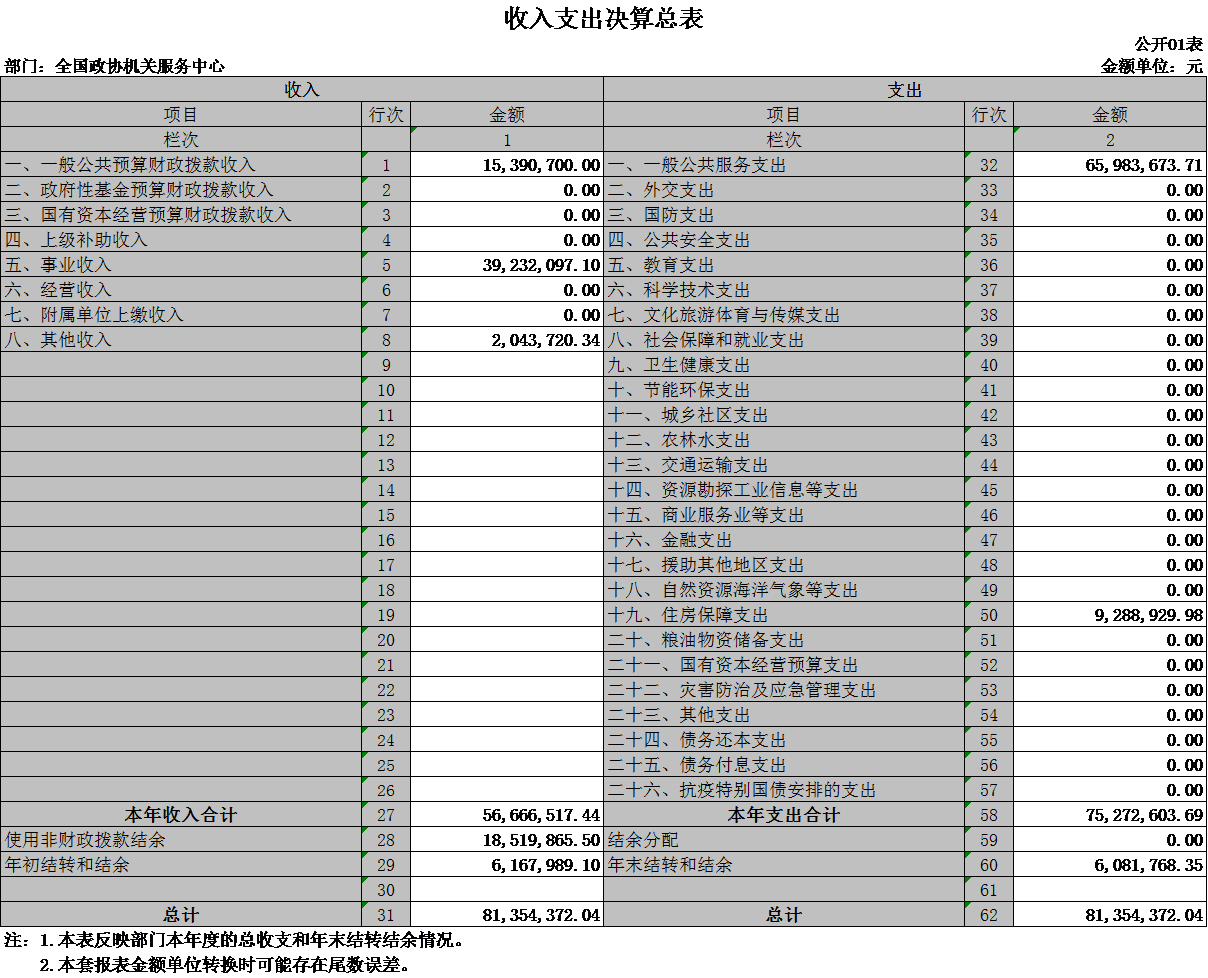The width and height of the screenshot is (1208, 978).
Task: Select cell 二十六、抗疫特别国债安排的支出
Action: 784,790
